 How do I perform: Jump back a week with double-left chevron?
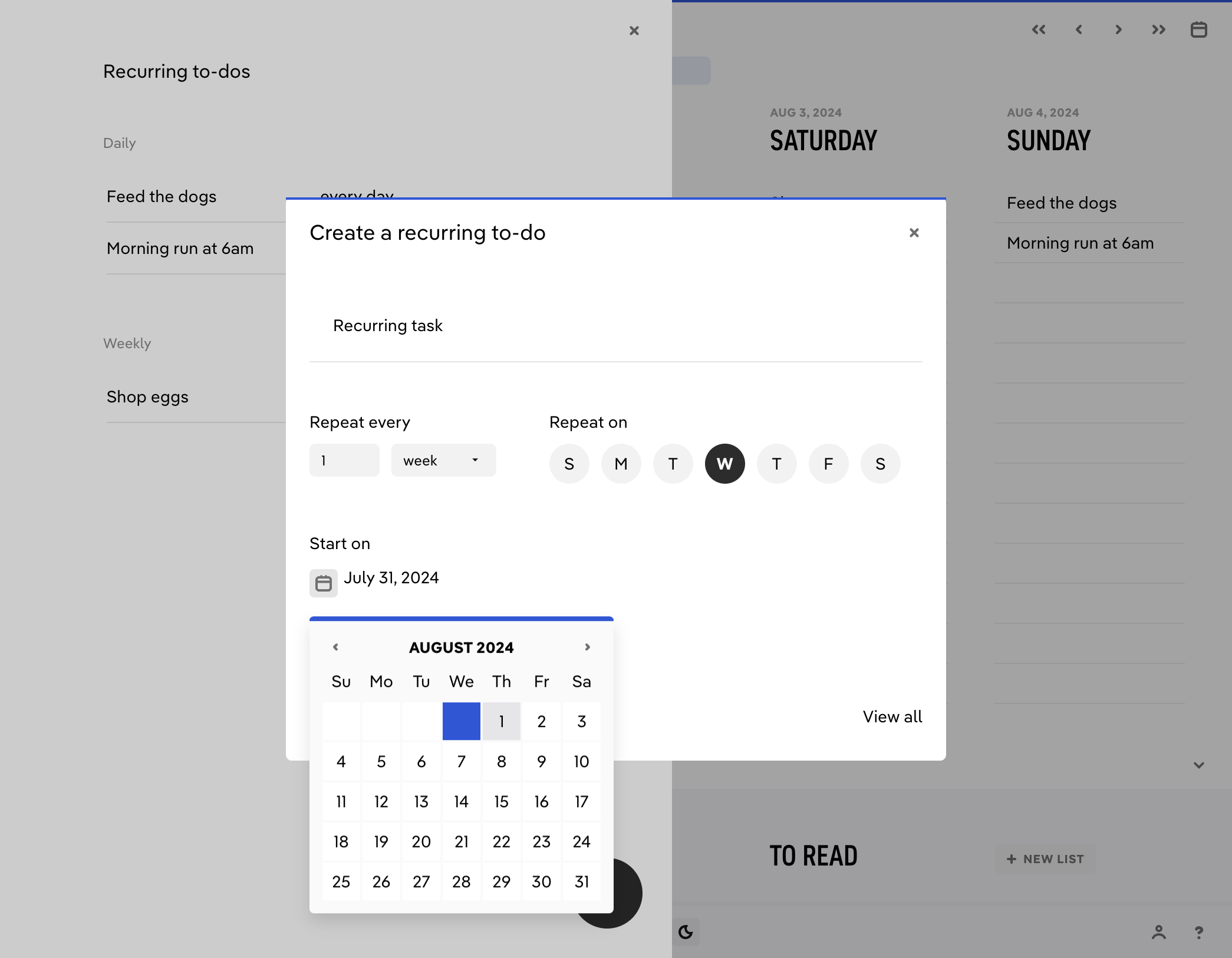[1039, 29]
